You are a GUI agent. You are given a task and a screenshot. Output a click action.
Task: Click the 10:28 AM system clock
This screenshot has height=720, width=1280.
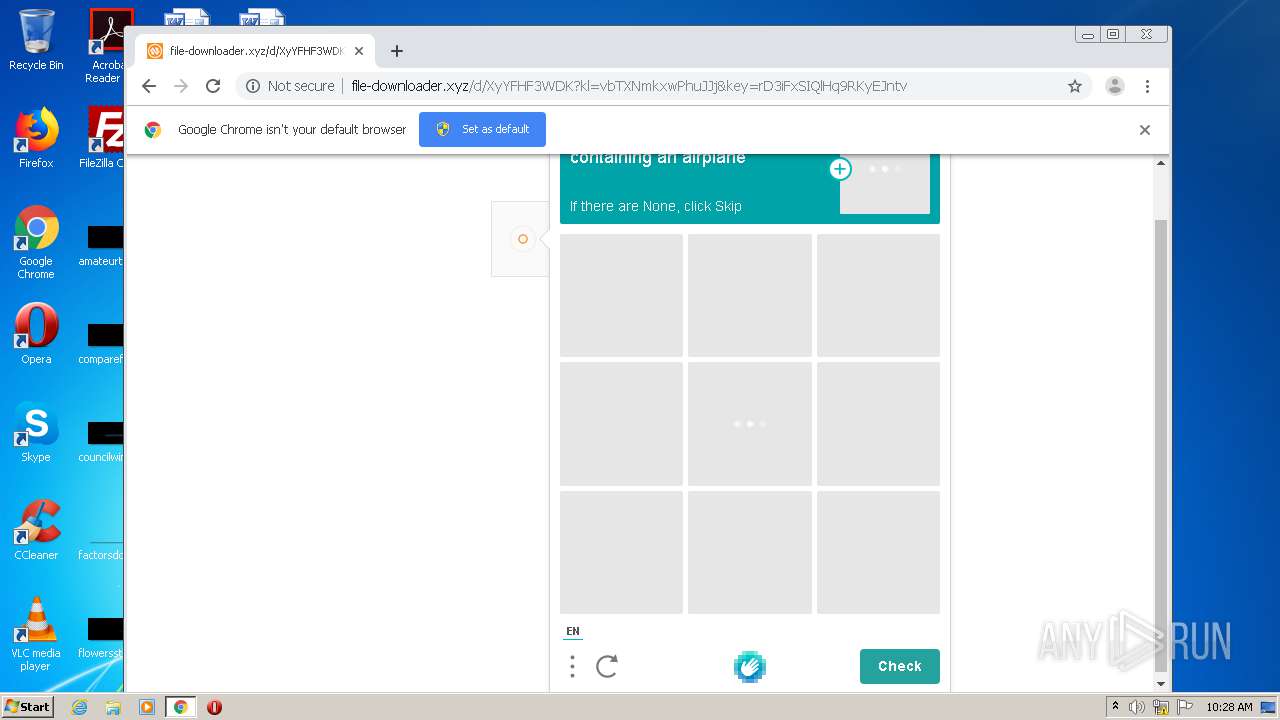(x=1229, y=707)
